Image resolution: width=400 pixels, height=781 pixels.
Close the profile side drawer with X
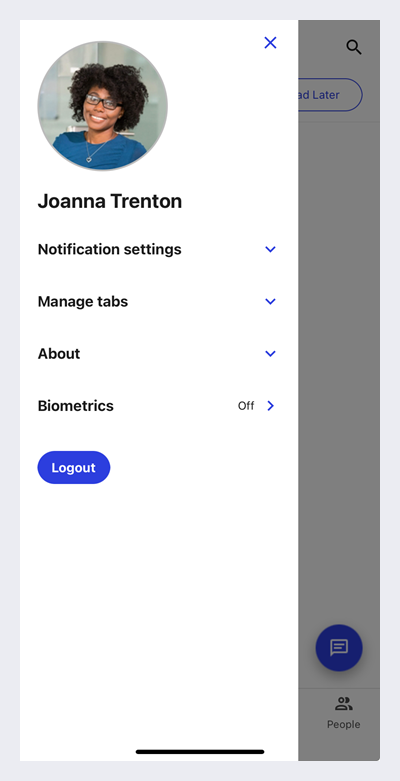click(x=270, y=43)
